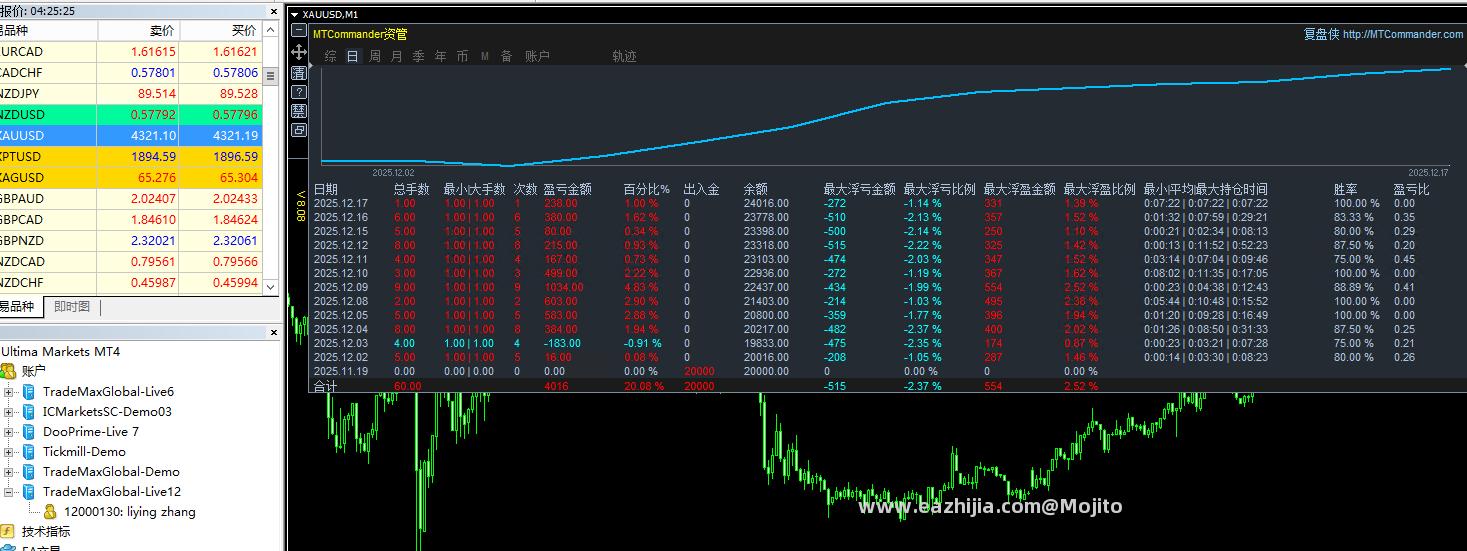Select the row priced 65.276 in Market Watch

click(x=131, y=177)
